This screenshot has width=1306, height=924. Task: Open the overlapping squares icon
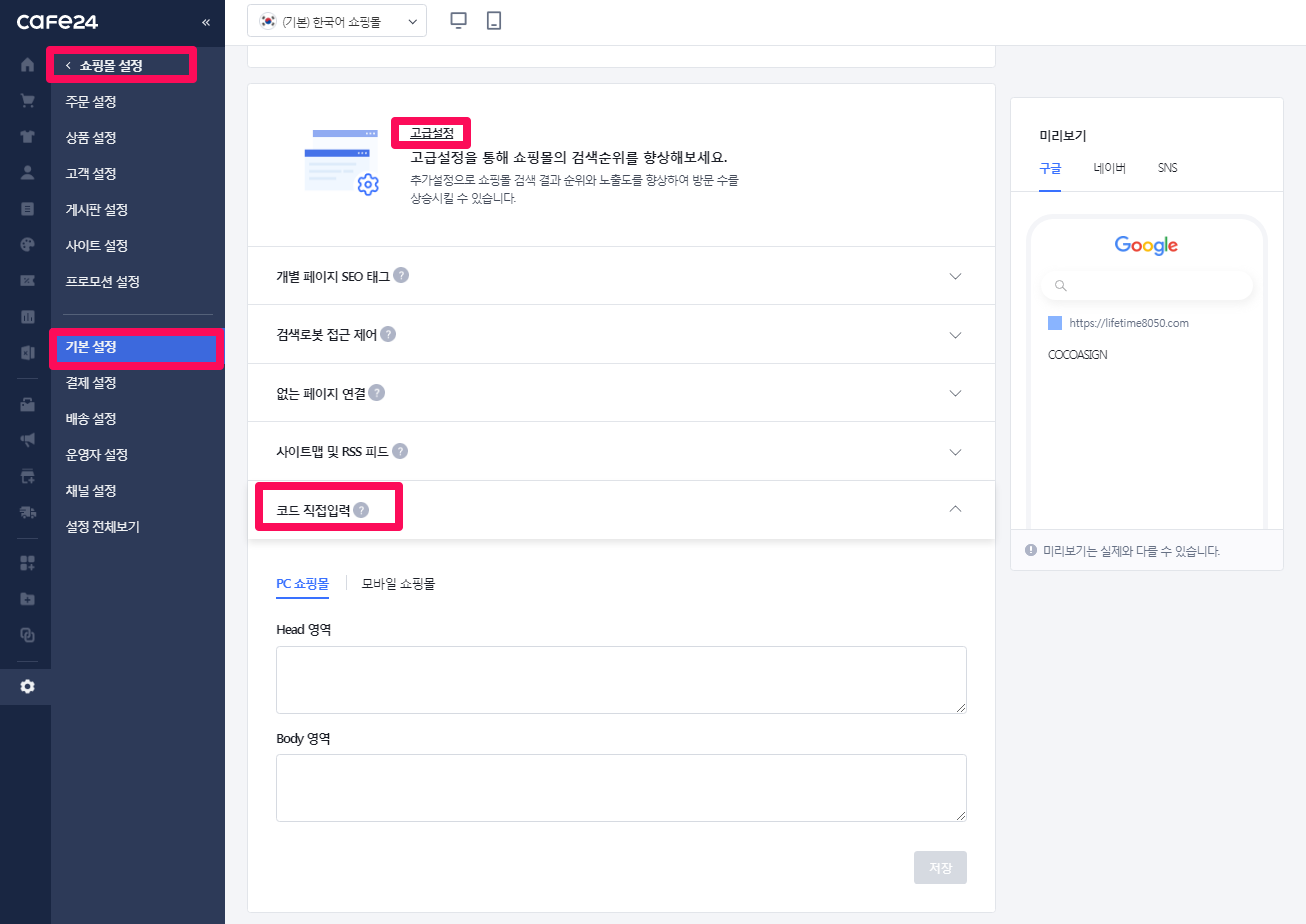27,634
